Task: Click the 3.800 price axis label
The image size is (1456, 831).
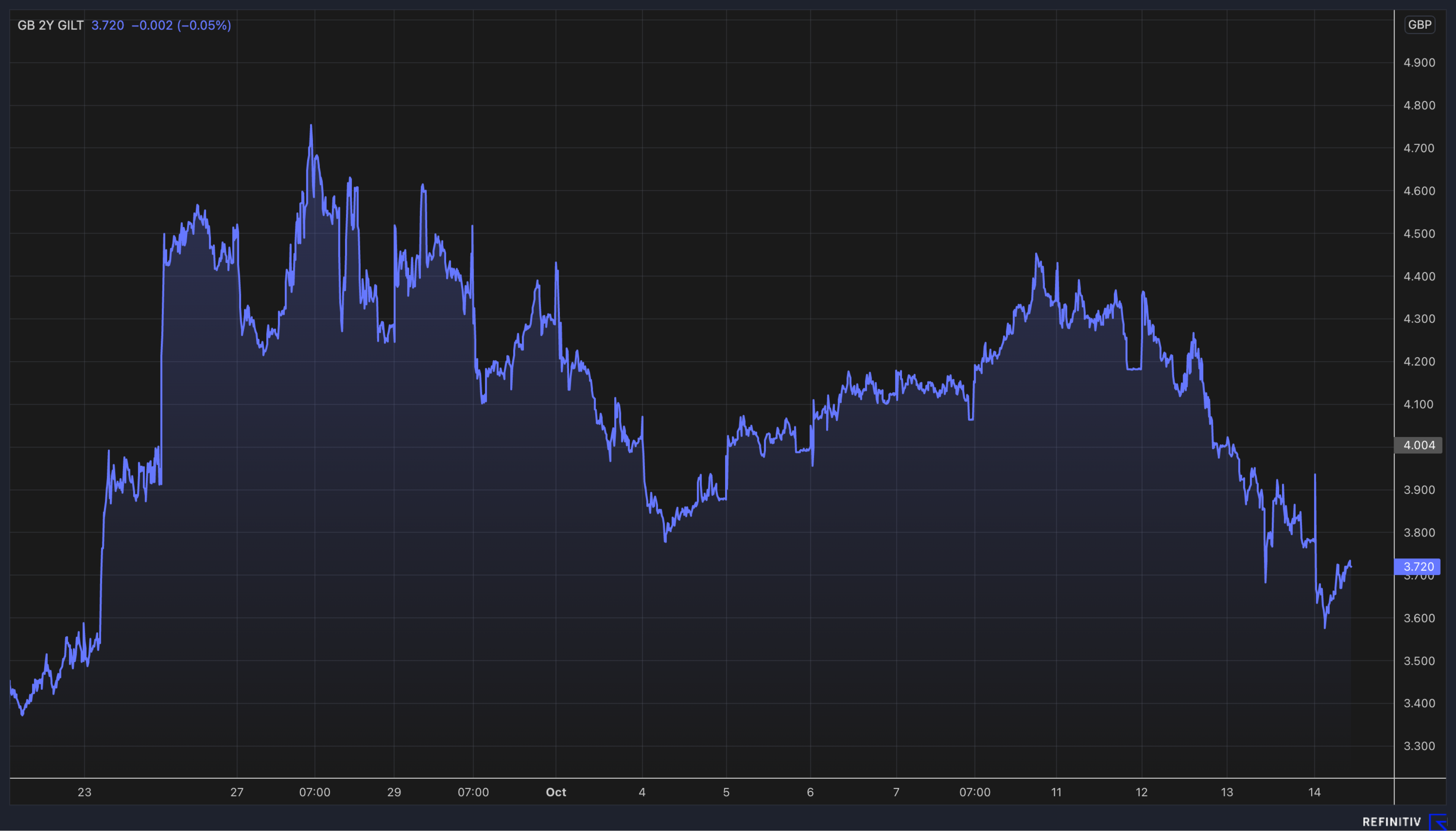Action: [1419, 533]
